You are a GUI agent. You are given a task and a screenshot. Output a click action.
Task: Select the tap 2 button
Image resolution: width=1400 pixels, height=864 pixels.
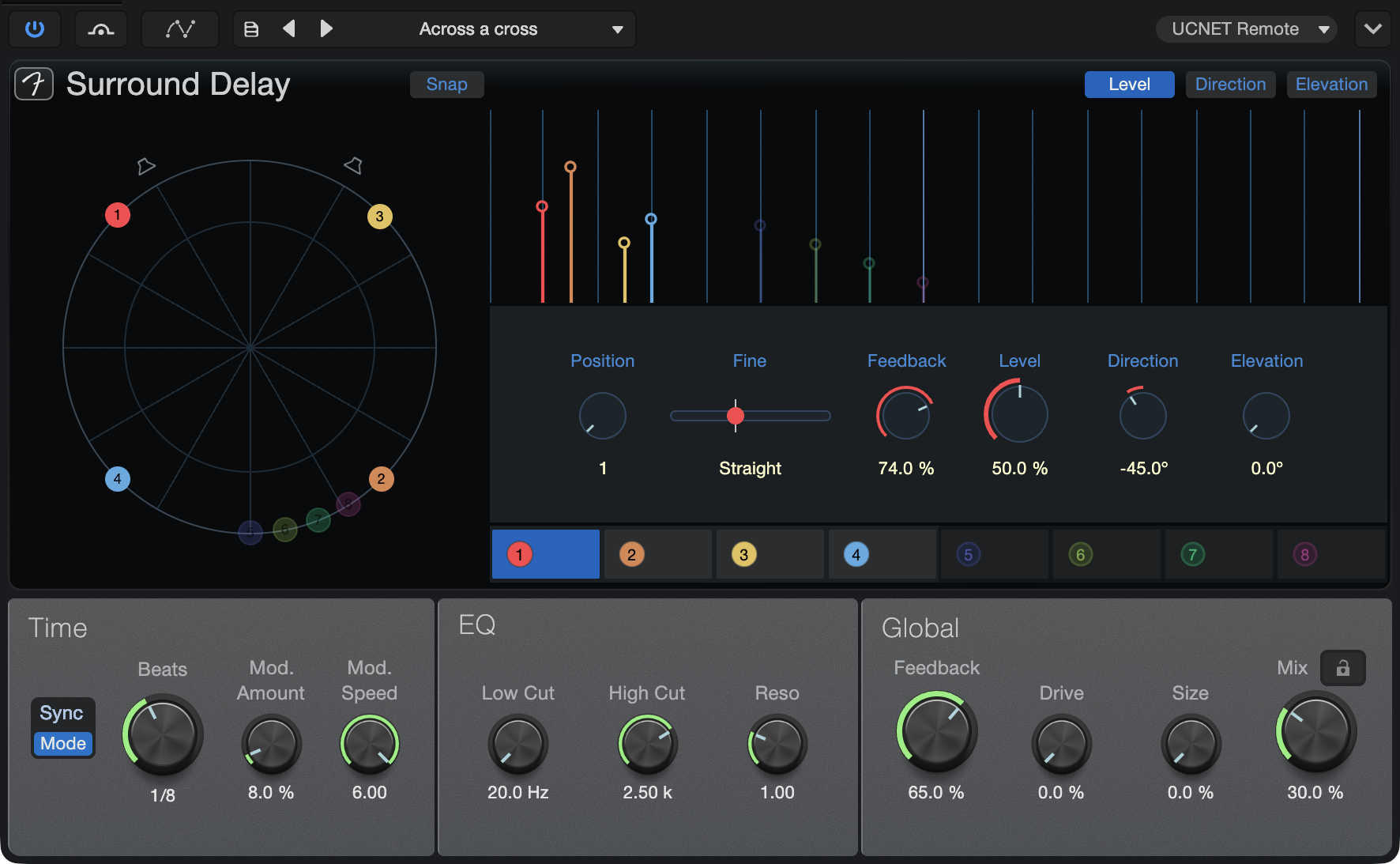(658, 554)
